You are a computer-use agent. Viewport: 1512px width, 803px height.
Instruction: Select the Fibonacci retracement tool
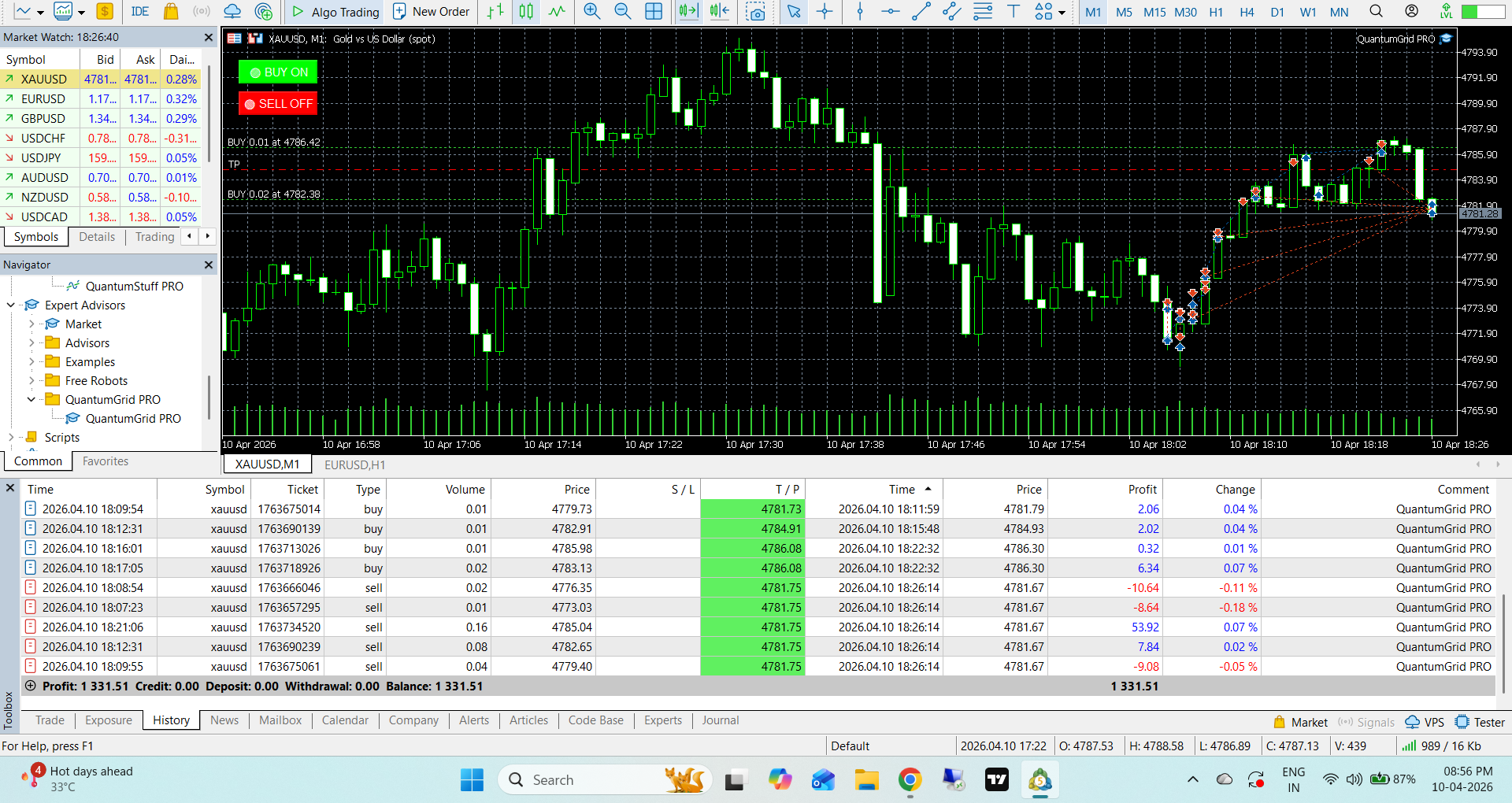point(983,11)
